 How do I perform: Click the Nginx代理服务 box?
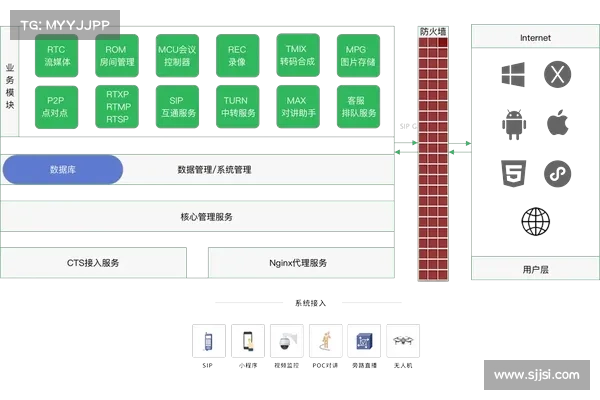(x=301, y=263)
